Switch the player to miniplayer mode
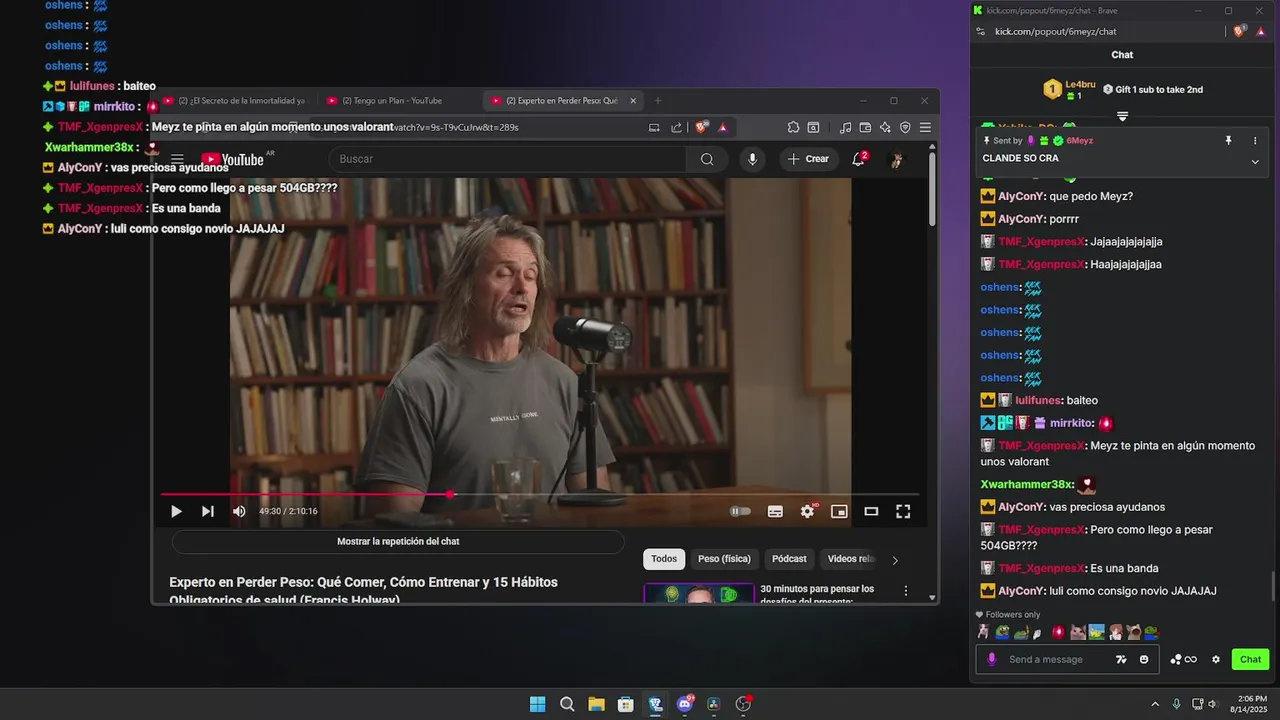Viewport: 1280px width, 720px height. [x=839, y=511]
